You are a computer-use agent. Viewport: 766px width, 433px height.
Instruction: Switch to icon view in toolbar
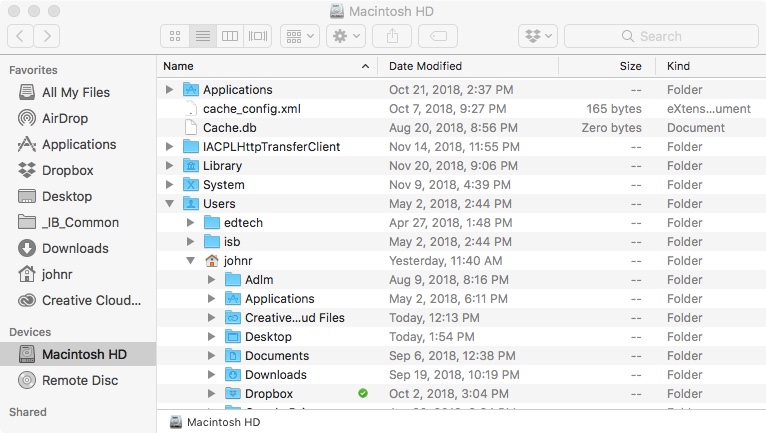(x=175, y=36)
